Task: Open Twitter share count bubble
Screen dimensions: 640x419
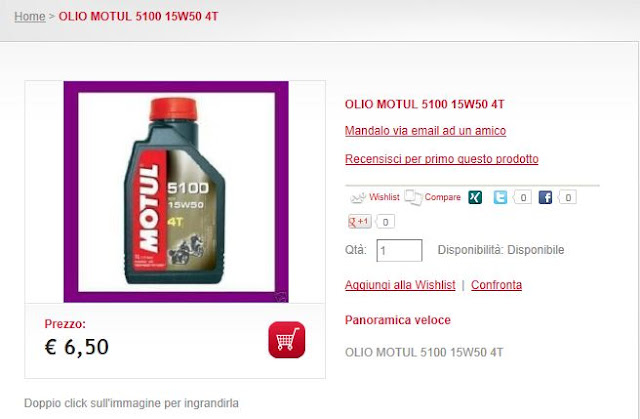Action: (x=522, y=197)
